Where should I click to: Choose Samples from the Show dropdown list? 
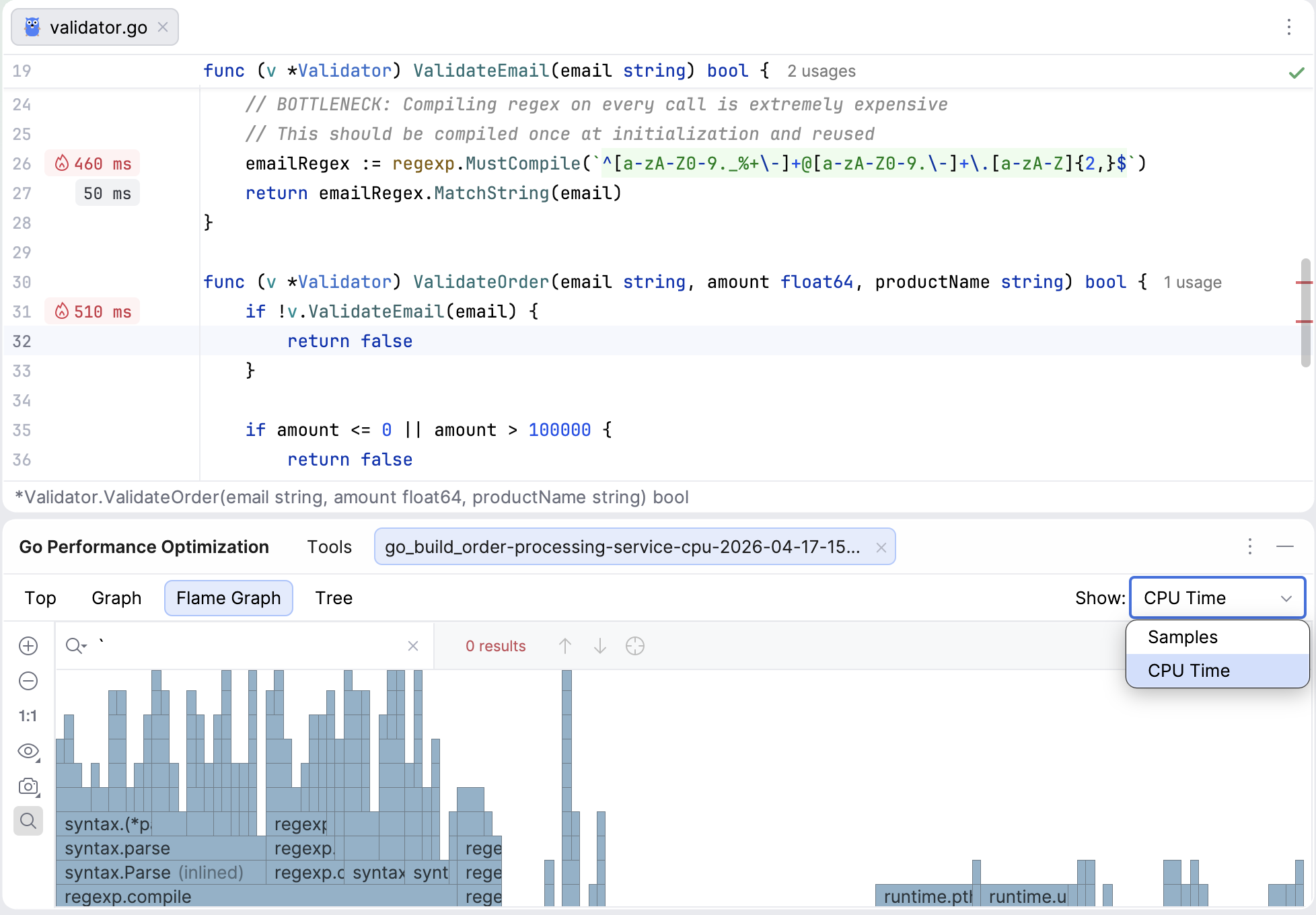[1218, 637]
